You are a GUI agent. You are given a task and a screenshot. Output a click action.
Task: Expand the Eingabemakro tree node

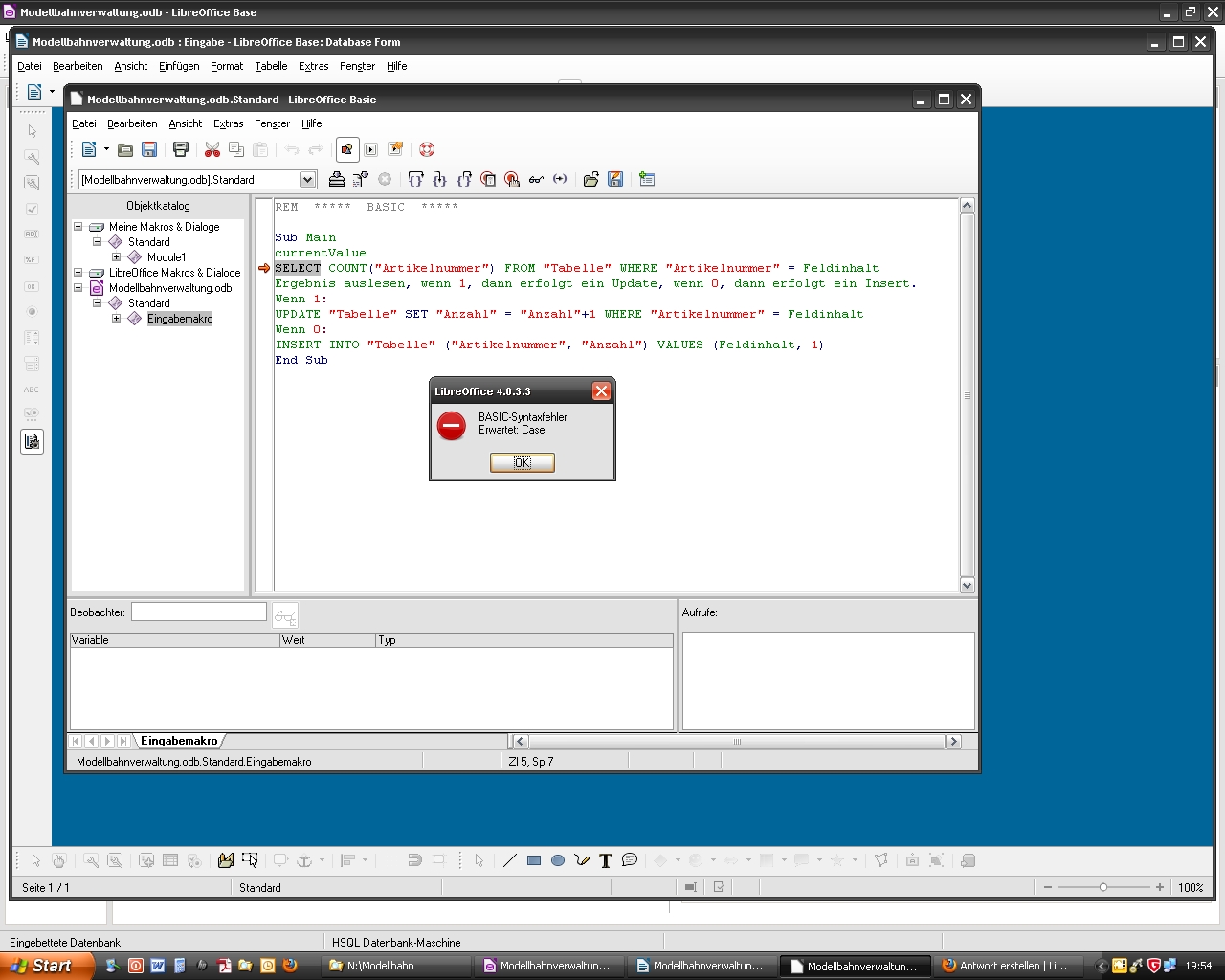tap(117, 319)
